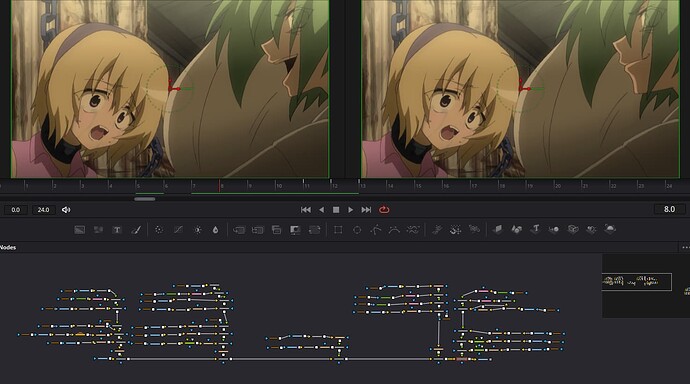
Task: Add a Matte Control node from the toolbar
Action: pyautogui.click(x=276, y=230)
